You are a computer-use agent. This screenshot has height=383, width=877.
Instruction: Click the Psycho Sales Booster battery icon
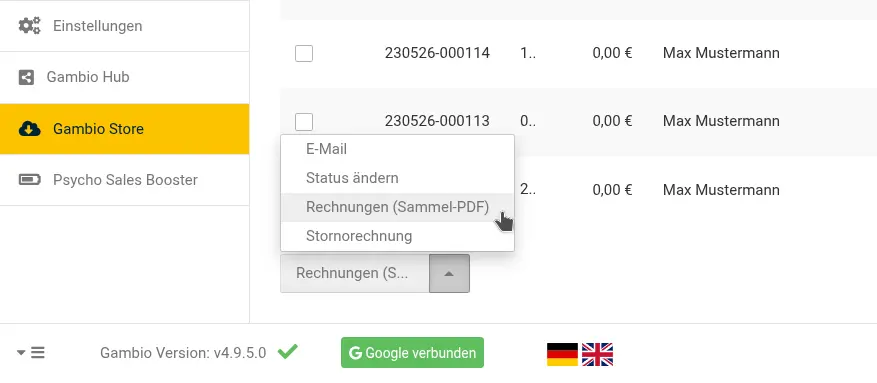(x=30, y=180)
